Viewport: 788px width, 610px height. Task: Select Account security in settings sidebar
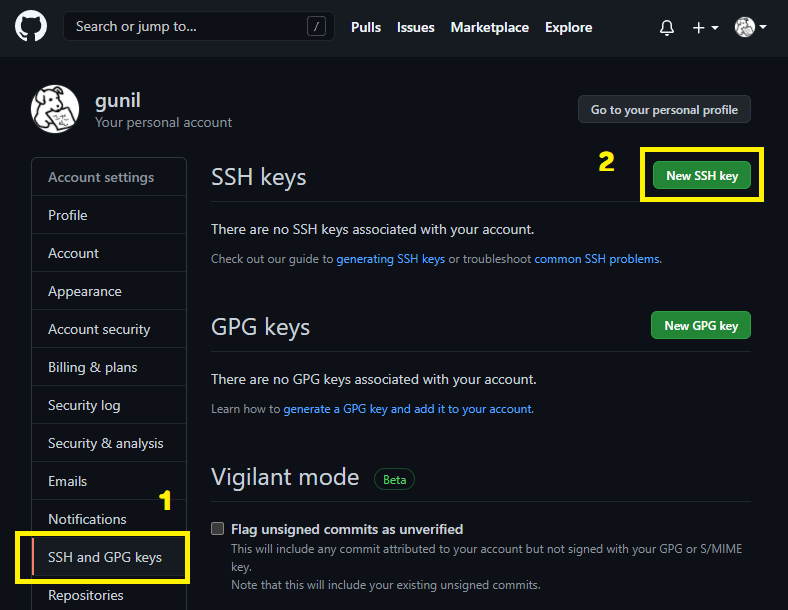pos(109,329)
